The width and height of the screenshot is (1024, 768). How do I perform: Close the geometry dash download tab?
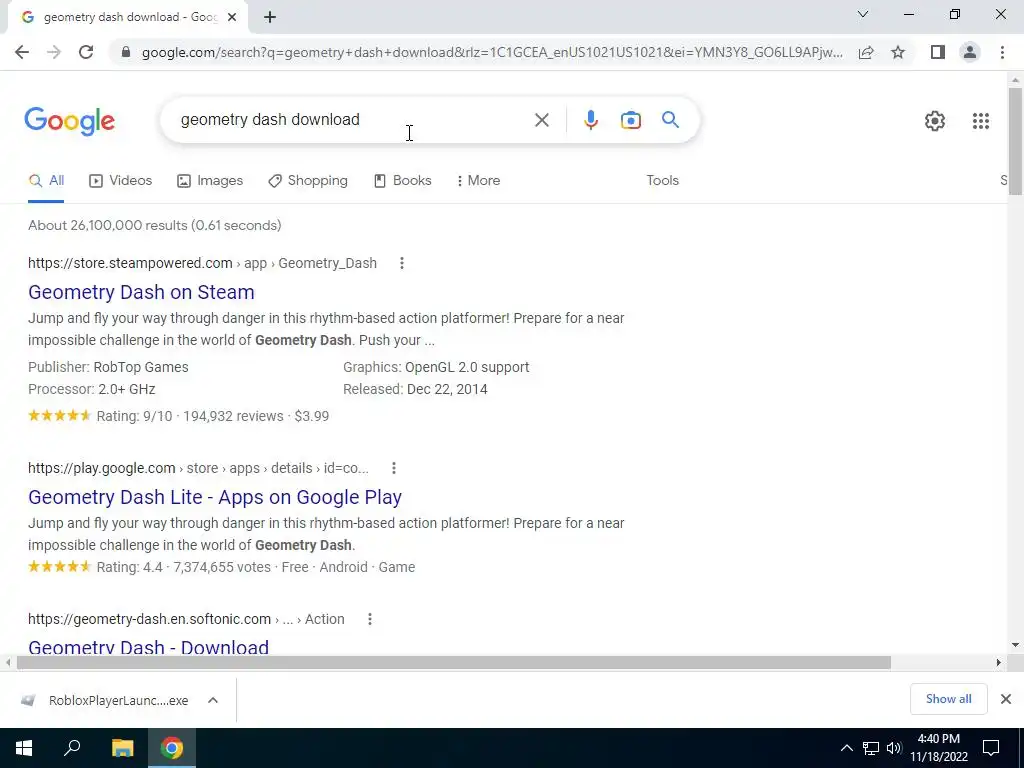tap(232, 18)
